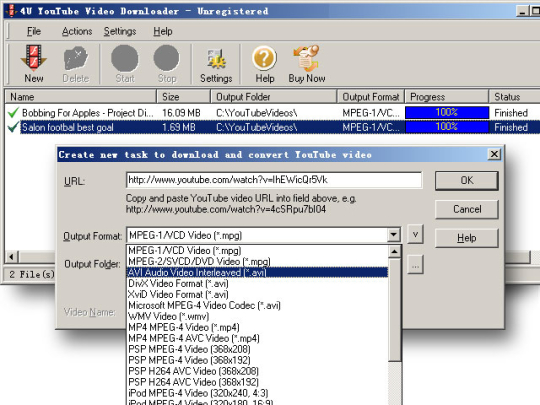
Task: Minimize the 4U YouTube Video Downloader window
Action: point(522,11)
